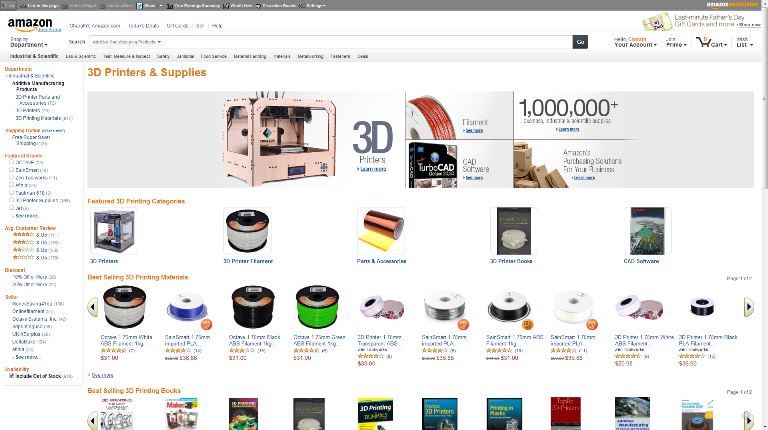Click the Amazon logo
Viewport: 768px width, 430px height.
(x=30, y=24)
